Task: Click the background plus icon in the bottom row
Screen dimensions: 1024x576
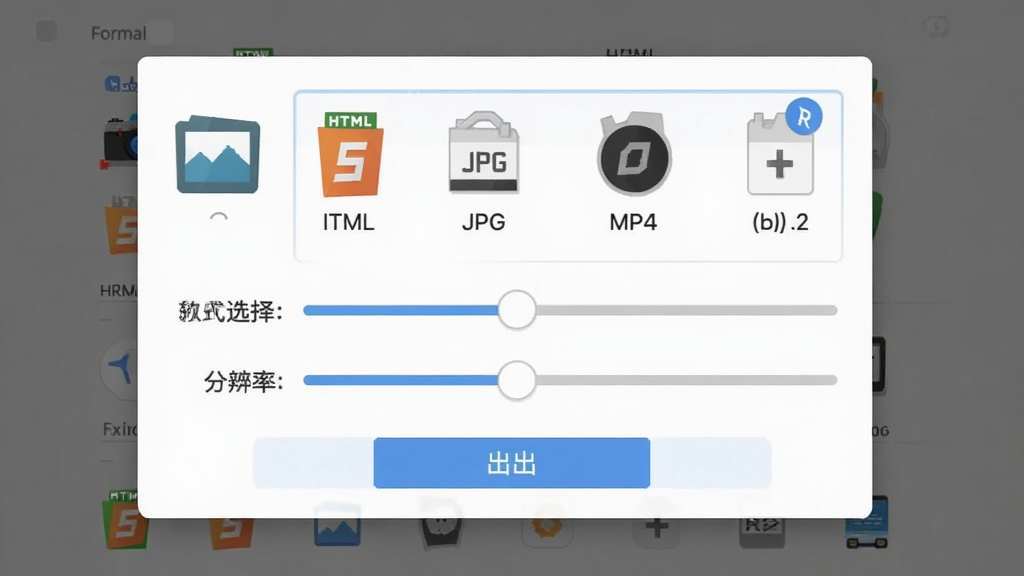Action: 657,526
